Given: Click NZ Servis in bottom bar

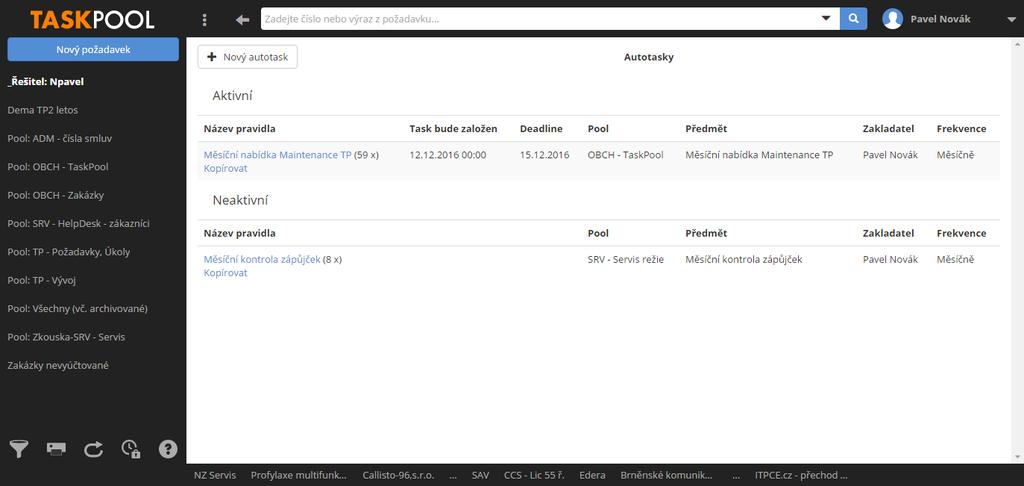Looking at the screenshot, I should [x=215, y=476].
